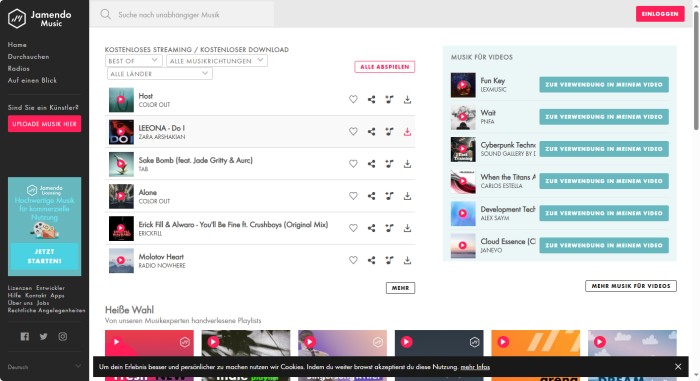Play the Molotov Heart track thumbnail

pos(121,260)
